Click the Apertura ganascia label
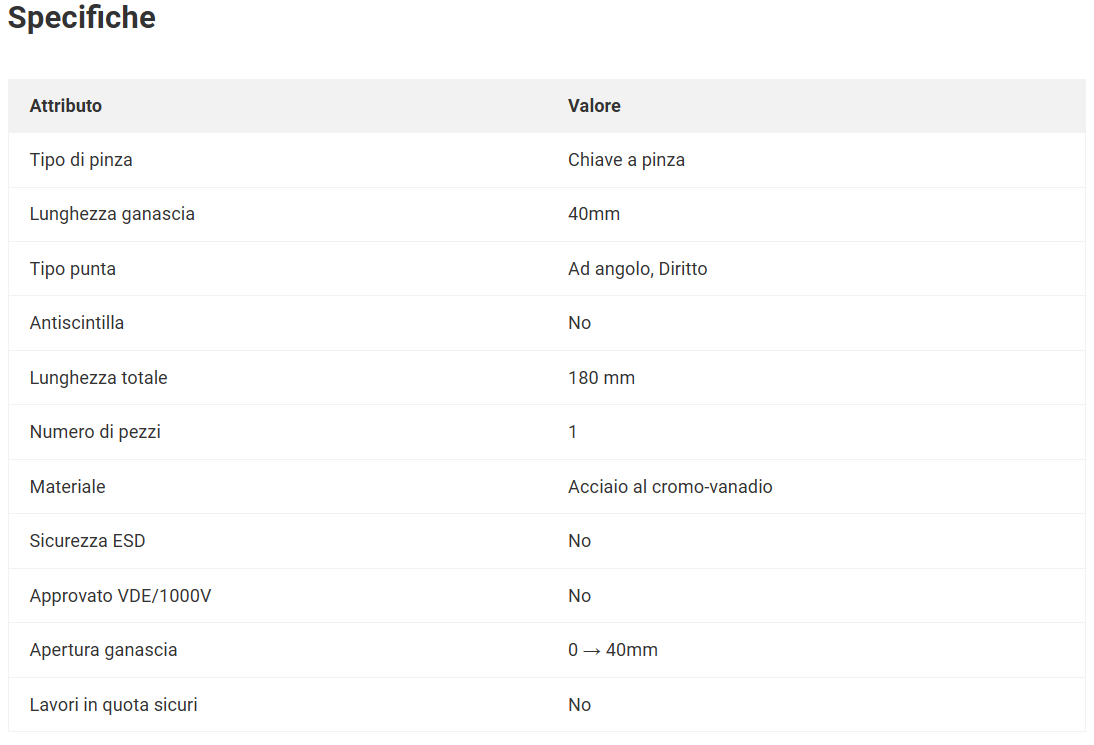Screen dimensions: 1094x745 coord(103,650)
